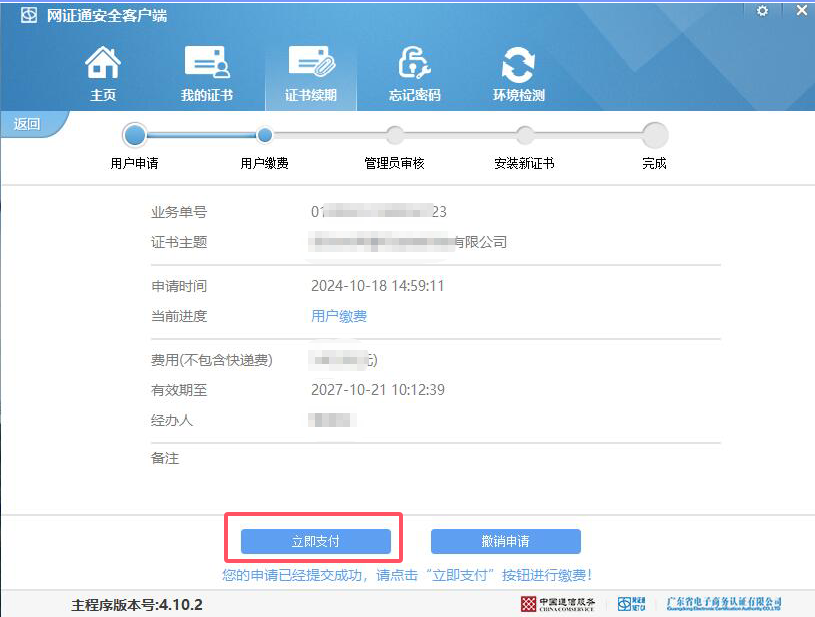
Task: Open settings gear in title bar
Action: click(x=763, y=10)
